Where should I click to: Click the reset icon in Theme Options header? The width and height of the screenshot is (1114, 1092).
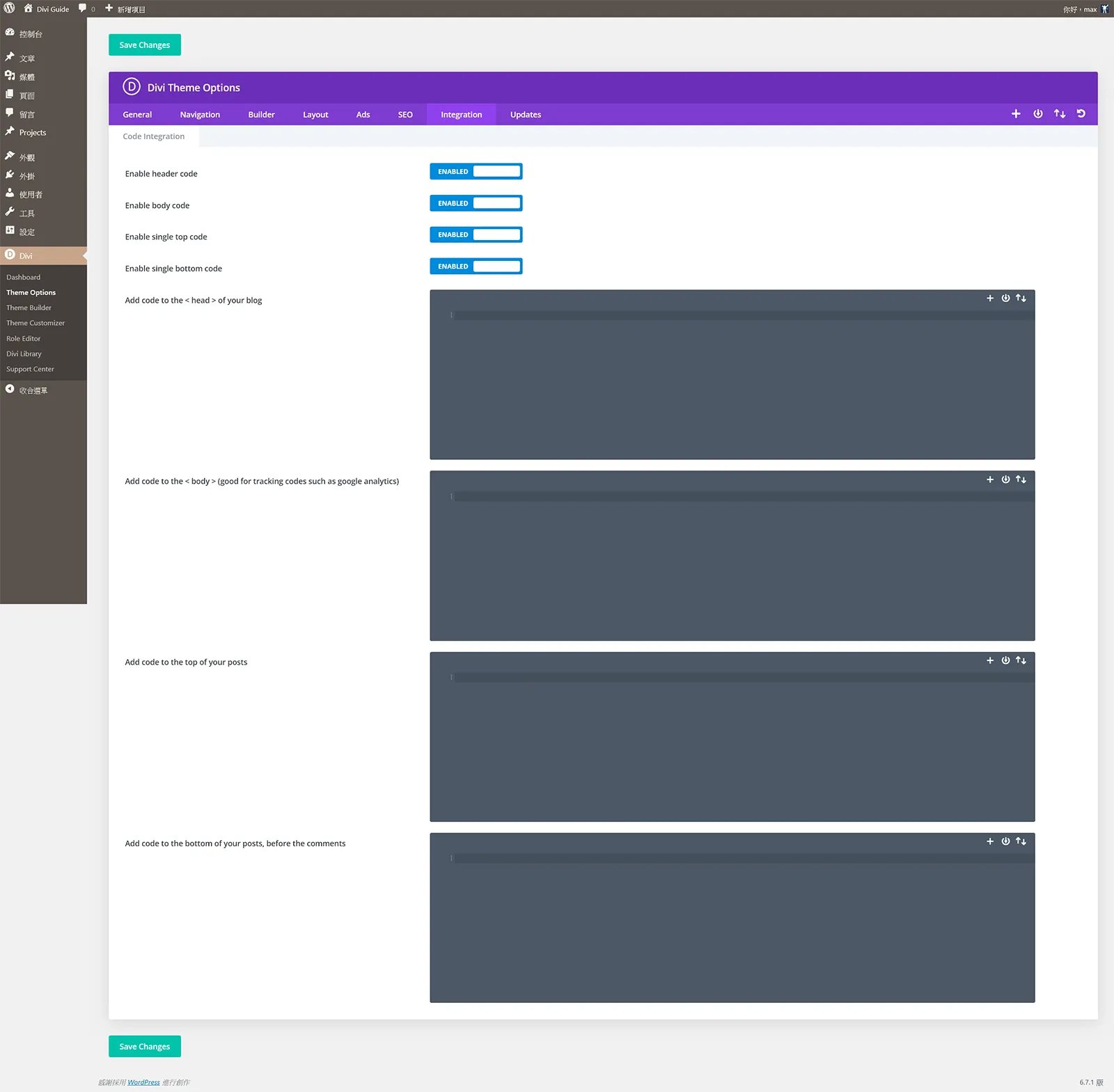click(x=1081, y=114)
